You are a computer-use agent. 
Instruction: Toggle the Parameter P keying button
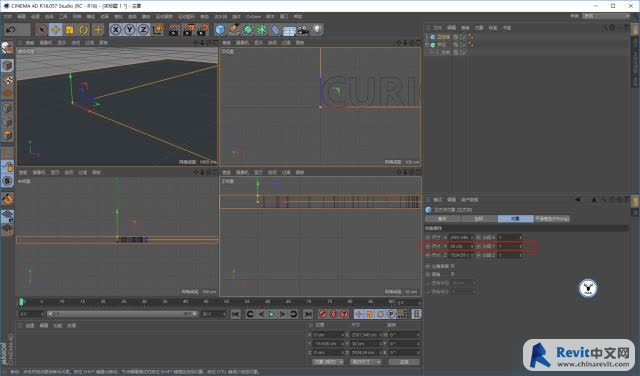pos(391,314)
